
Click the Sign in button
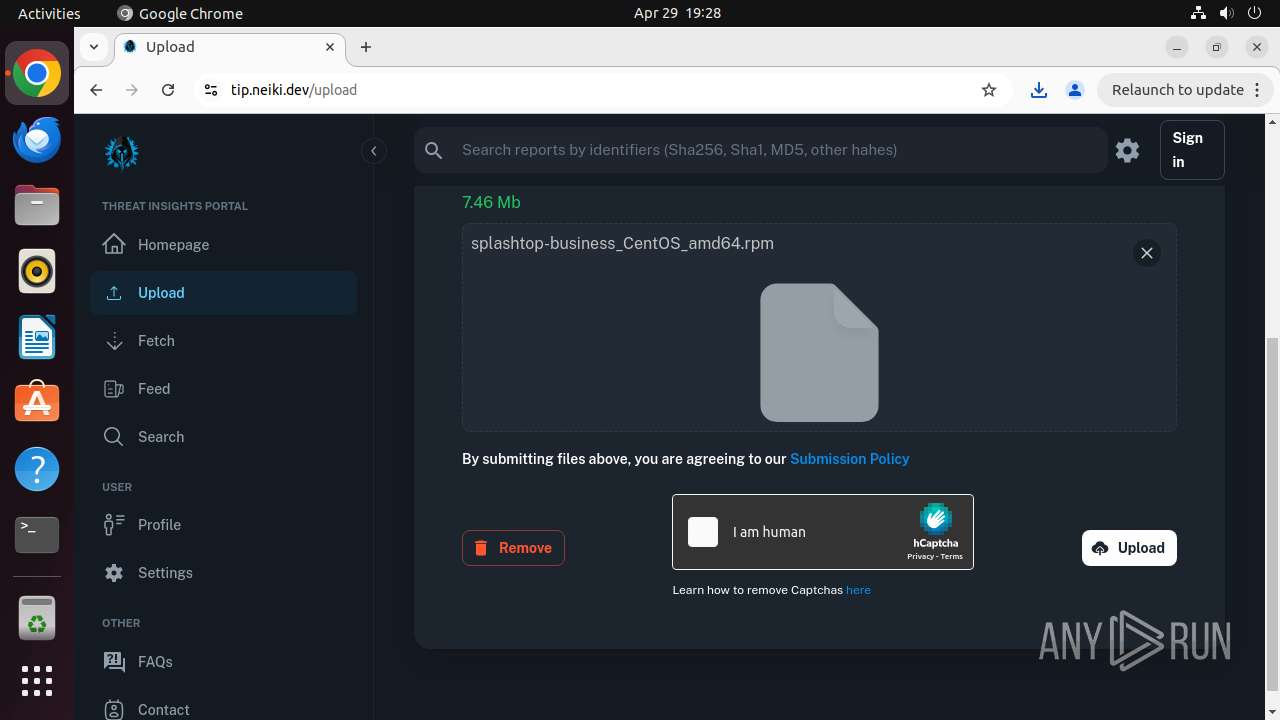1192,150
